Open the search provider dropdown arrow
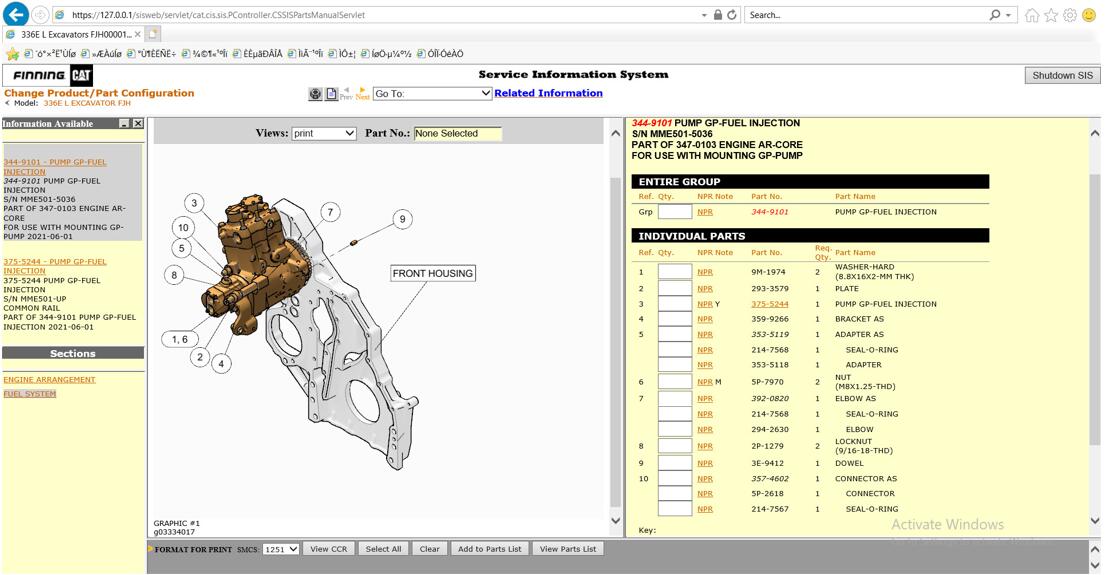The image size is (1106, 575). (x=1009, y=15)
